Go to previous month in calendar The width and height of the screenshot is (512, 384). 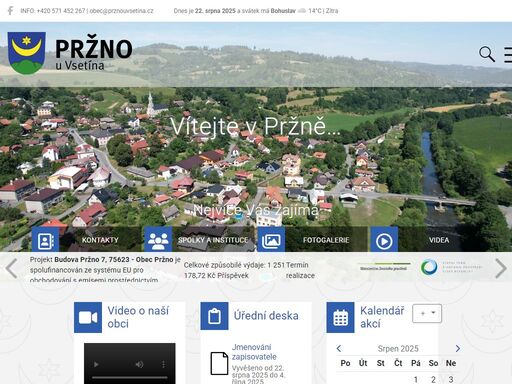(x=339, y=349)
